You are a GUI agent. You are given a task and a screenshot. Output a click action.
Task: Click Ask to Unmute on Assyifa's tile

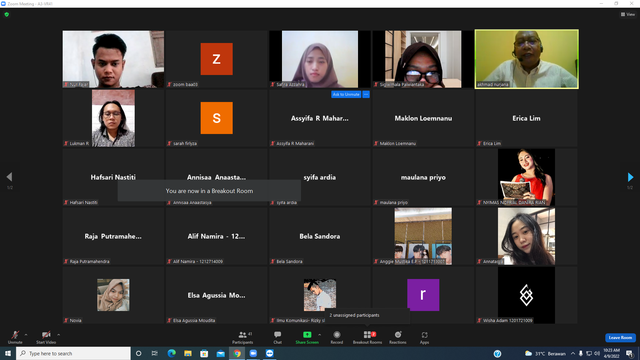[x=346, y=94]
